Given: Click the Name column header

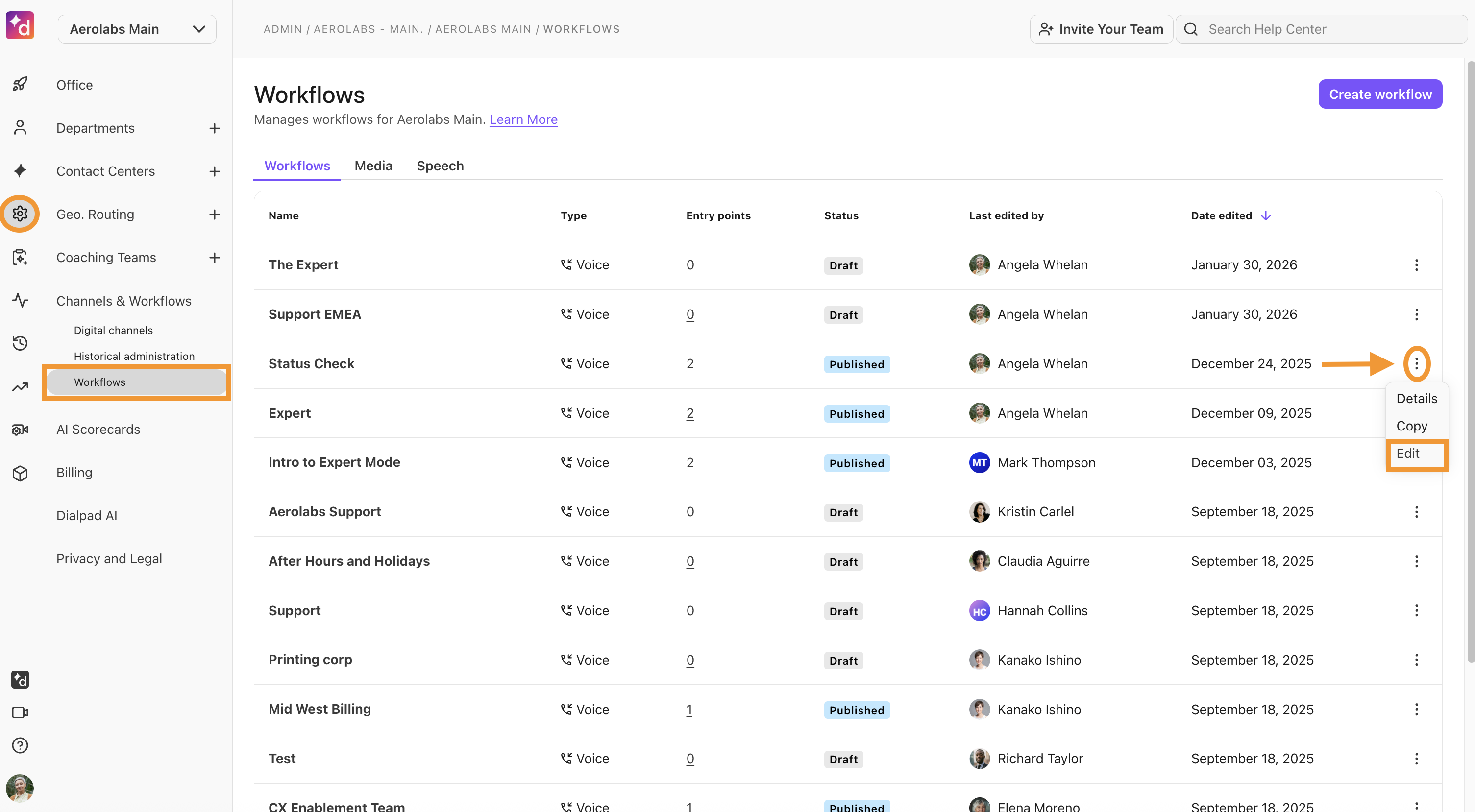Looking at the screenshot, I should (x=283, y=215).
